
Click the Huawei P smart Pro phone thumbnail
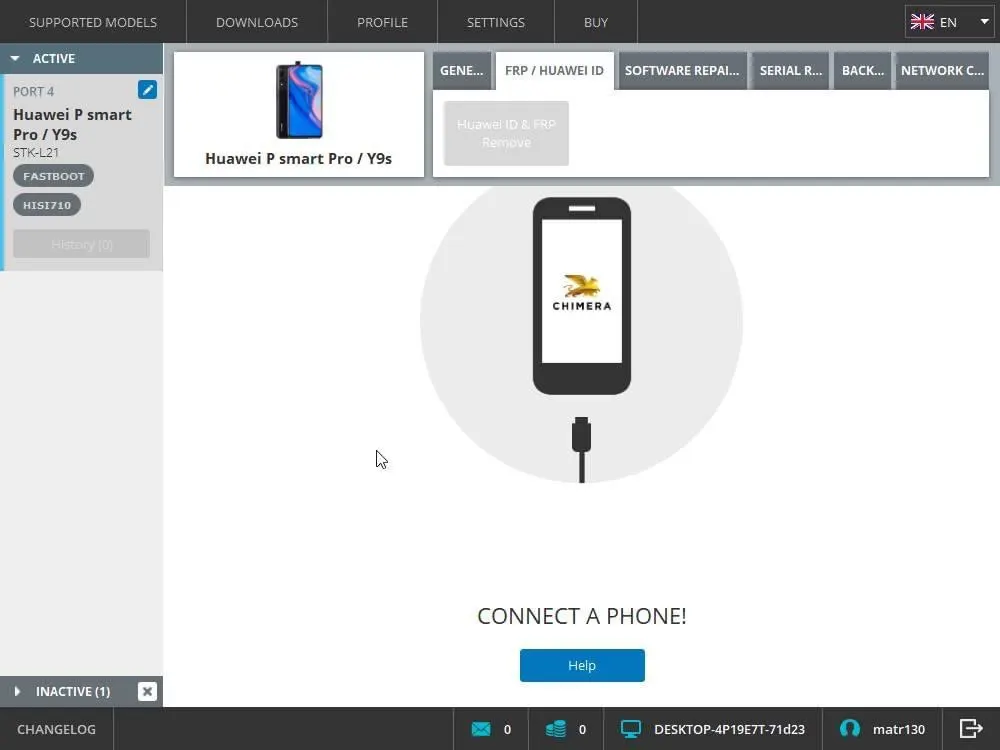point(298,100)
